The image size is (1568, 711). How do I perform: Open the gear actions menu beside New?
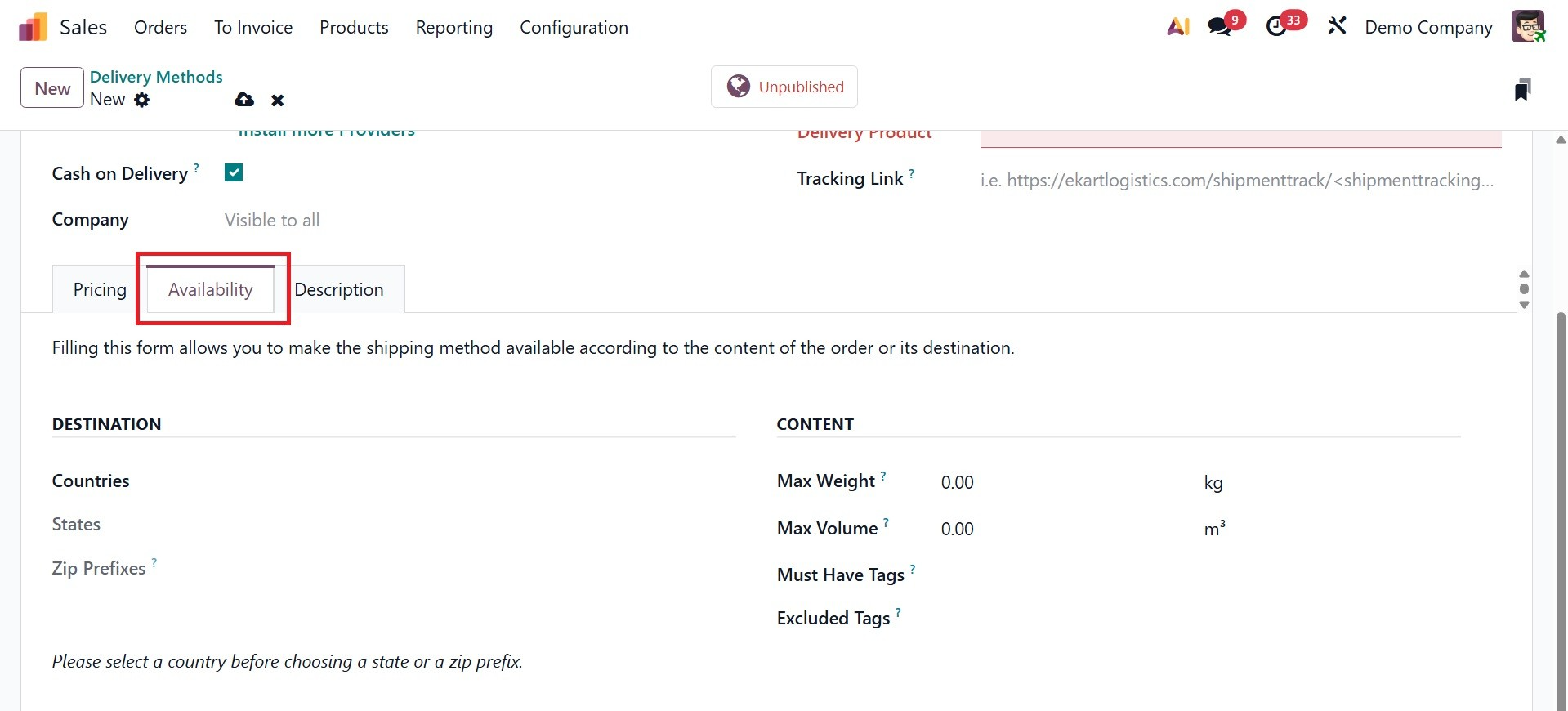click(142, 100)
